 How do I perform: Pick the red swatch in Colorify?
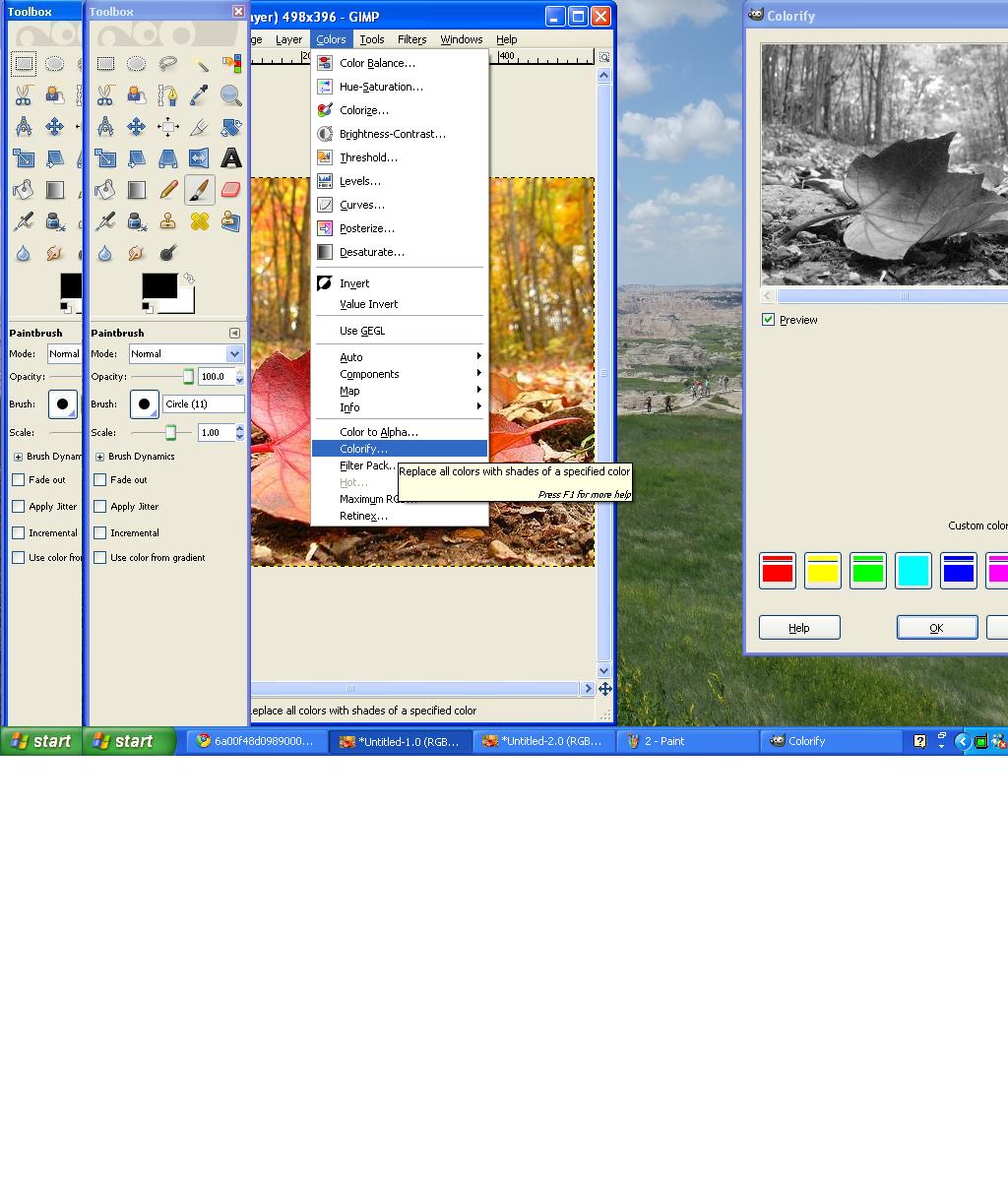pos(778,571)
